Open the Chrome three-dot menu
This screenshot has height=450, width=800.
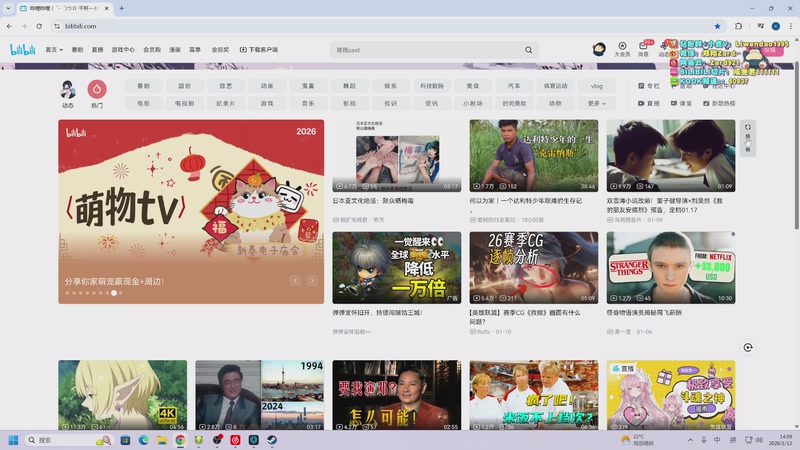coord(790,26)
